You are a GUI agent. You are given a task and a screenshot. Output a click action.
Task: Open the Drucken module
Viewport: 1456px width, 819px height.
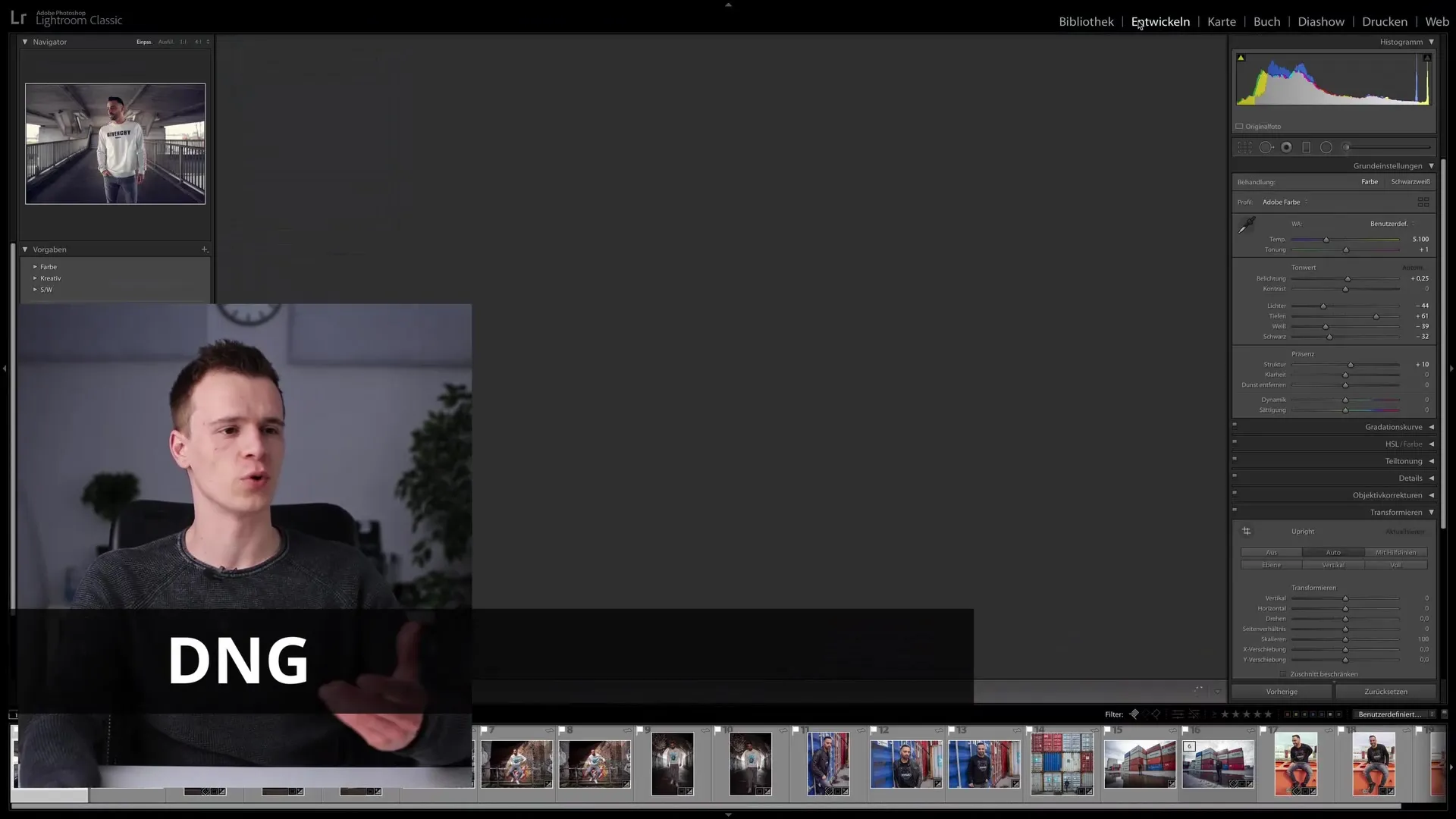[1385, 22]
